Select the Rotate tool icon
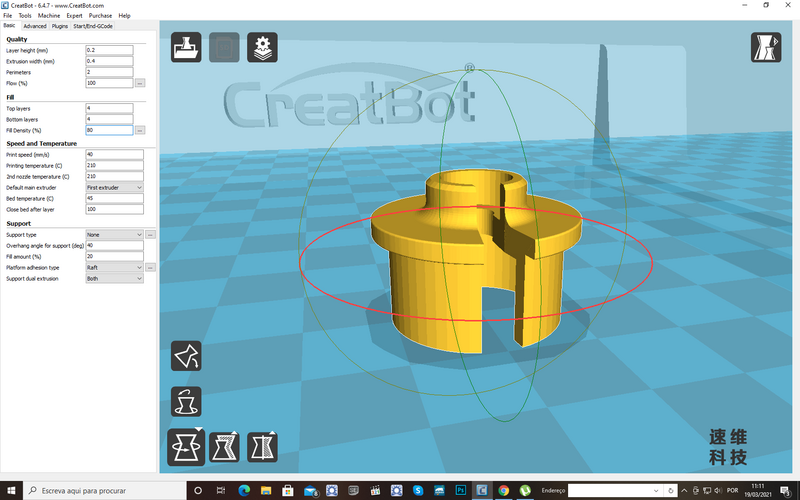The height and width of the screenshot is (500, 800). [x=186, y=447]
